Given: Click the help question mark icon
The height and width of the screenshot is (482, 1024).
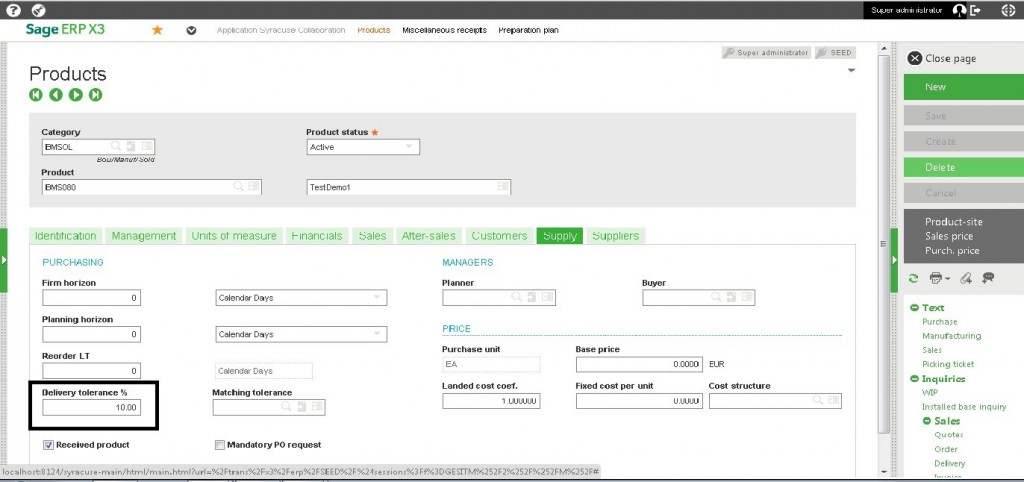Looking at the screenshot, I should [14, 10].
